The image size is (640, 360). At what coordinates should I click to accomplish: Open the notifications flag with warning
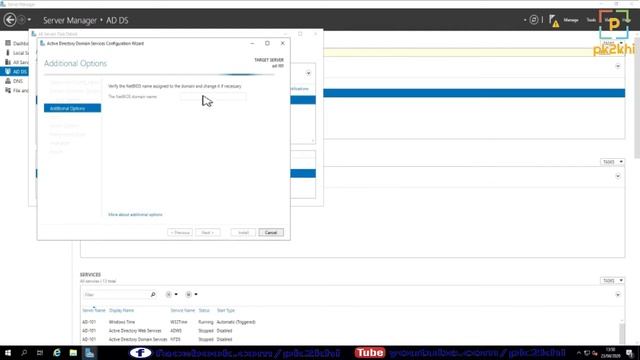click(x=553, y=21)
